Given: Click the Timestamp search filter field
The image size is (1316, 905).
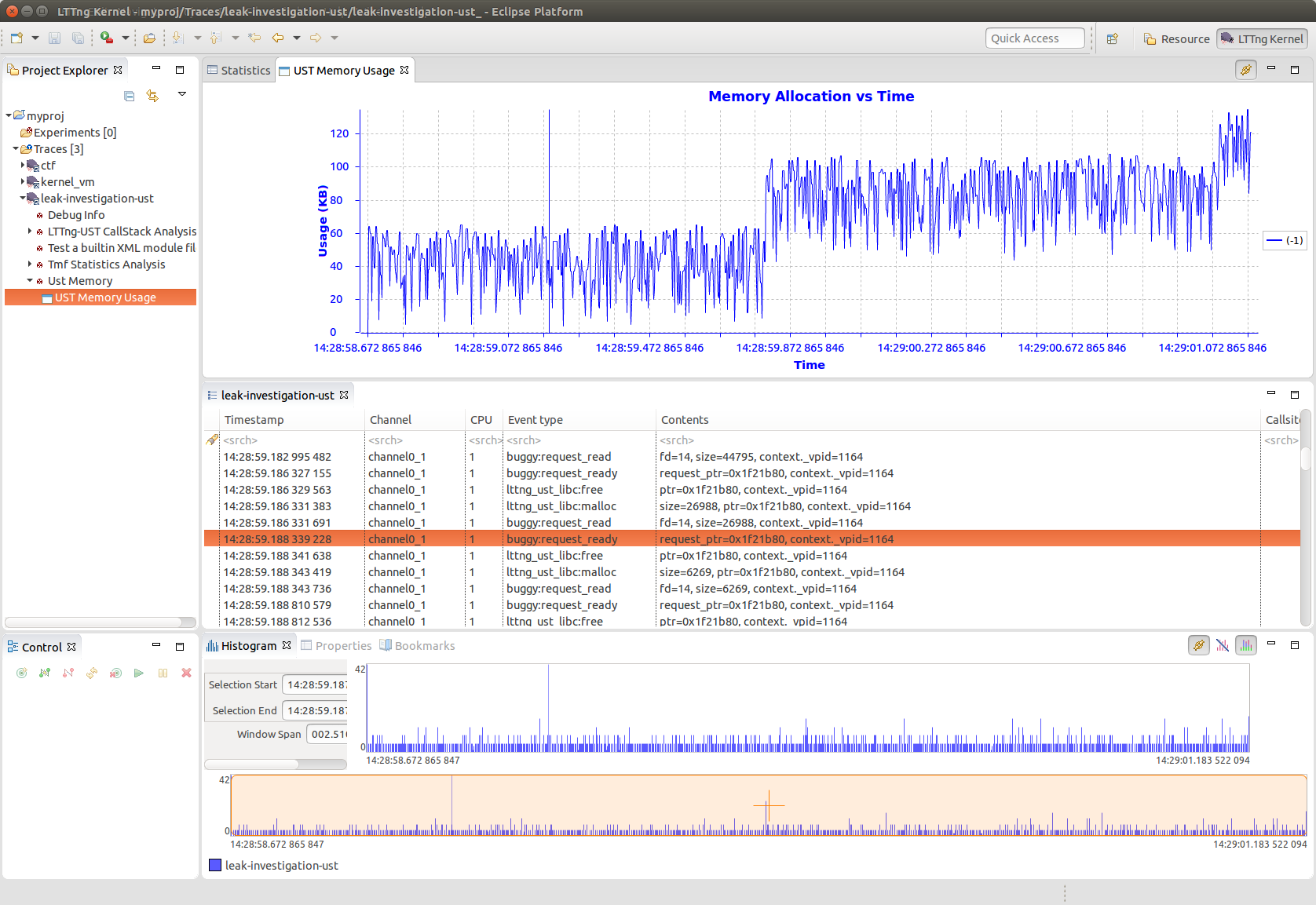Looking at the screenshot, I should click(292, 440).
